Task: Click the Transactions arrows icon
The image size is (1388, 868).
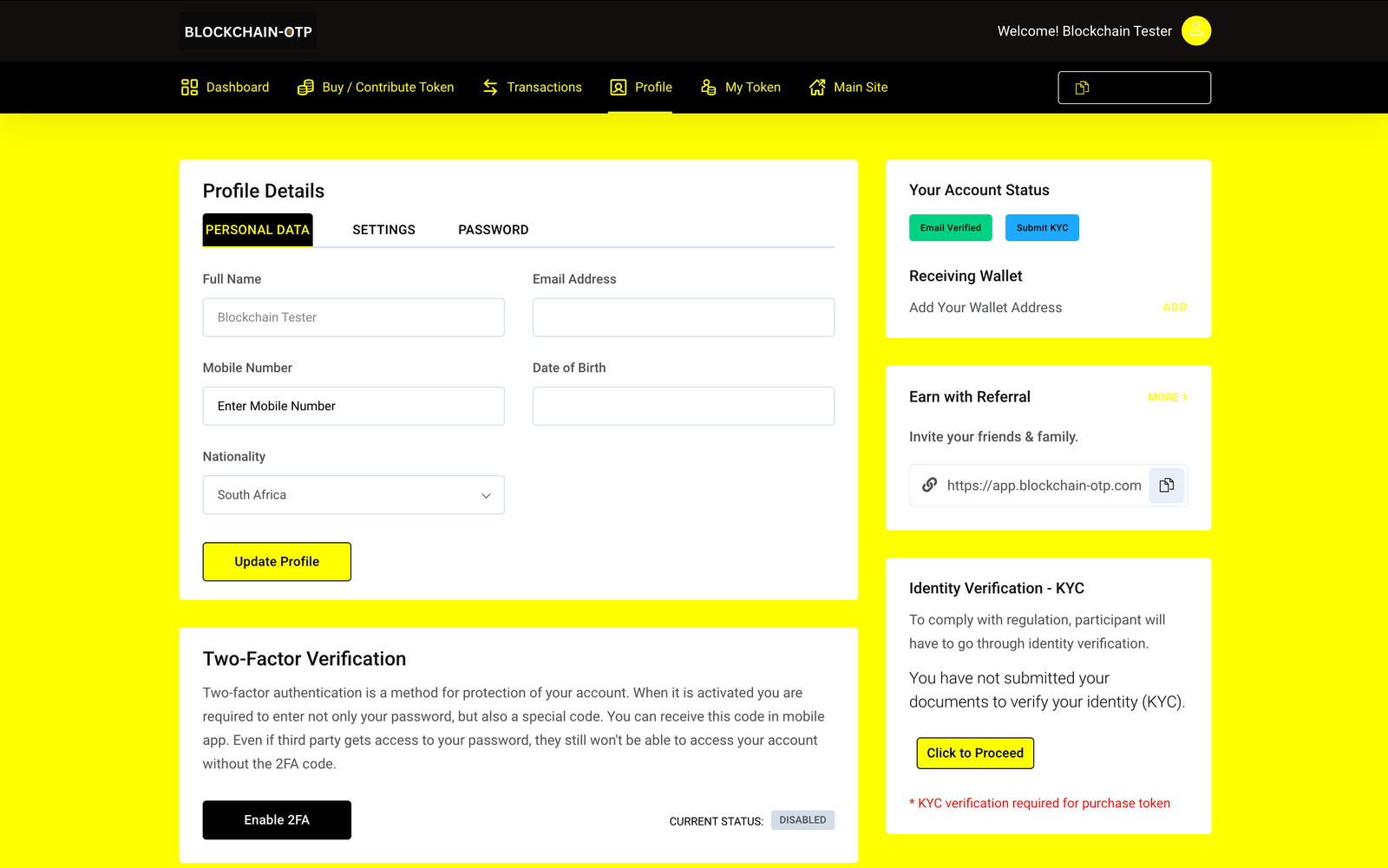Action: click(490, 88)
